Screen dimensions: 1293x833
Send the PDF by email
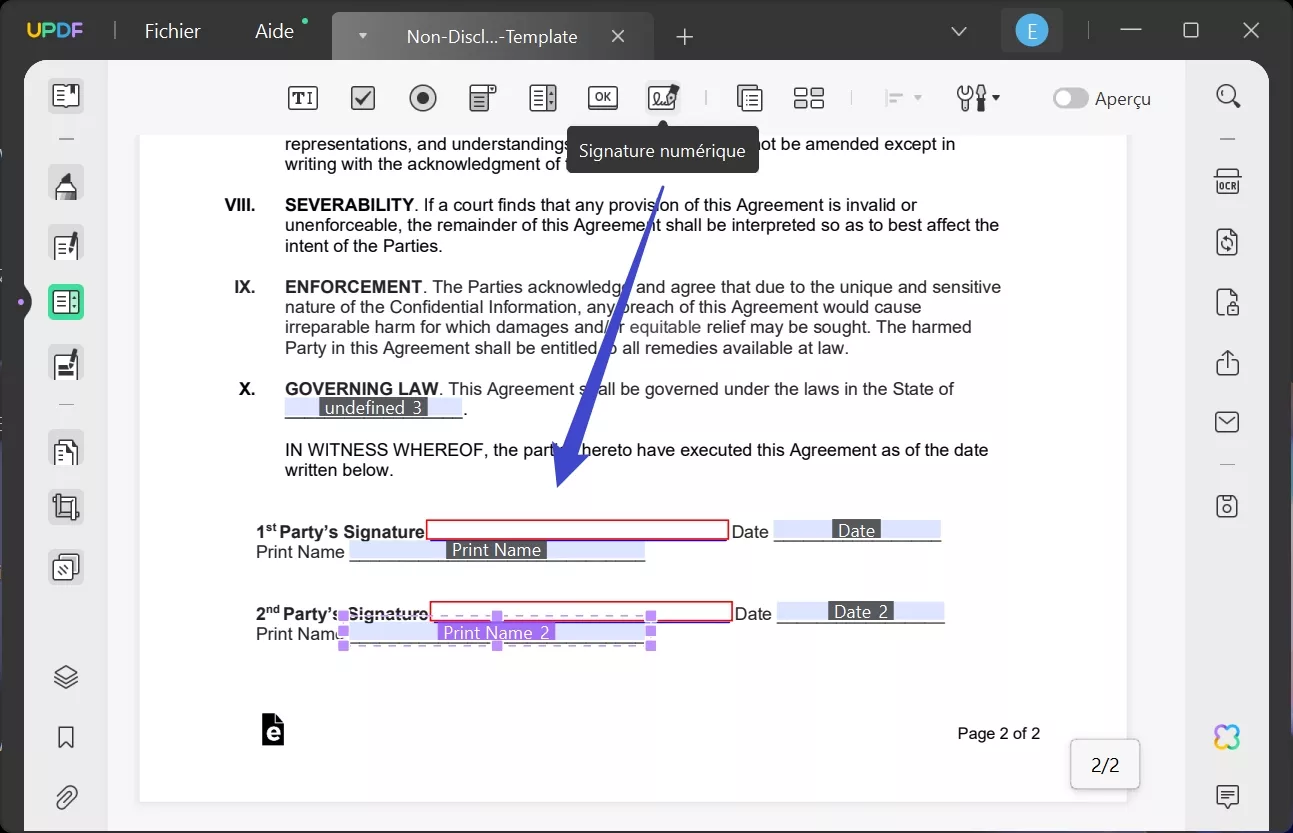tap(1228, 422)
